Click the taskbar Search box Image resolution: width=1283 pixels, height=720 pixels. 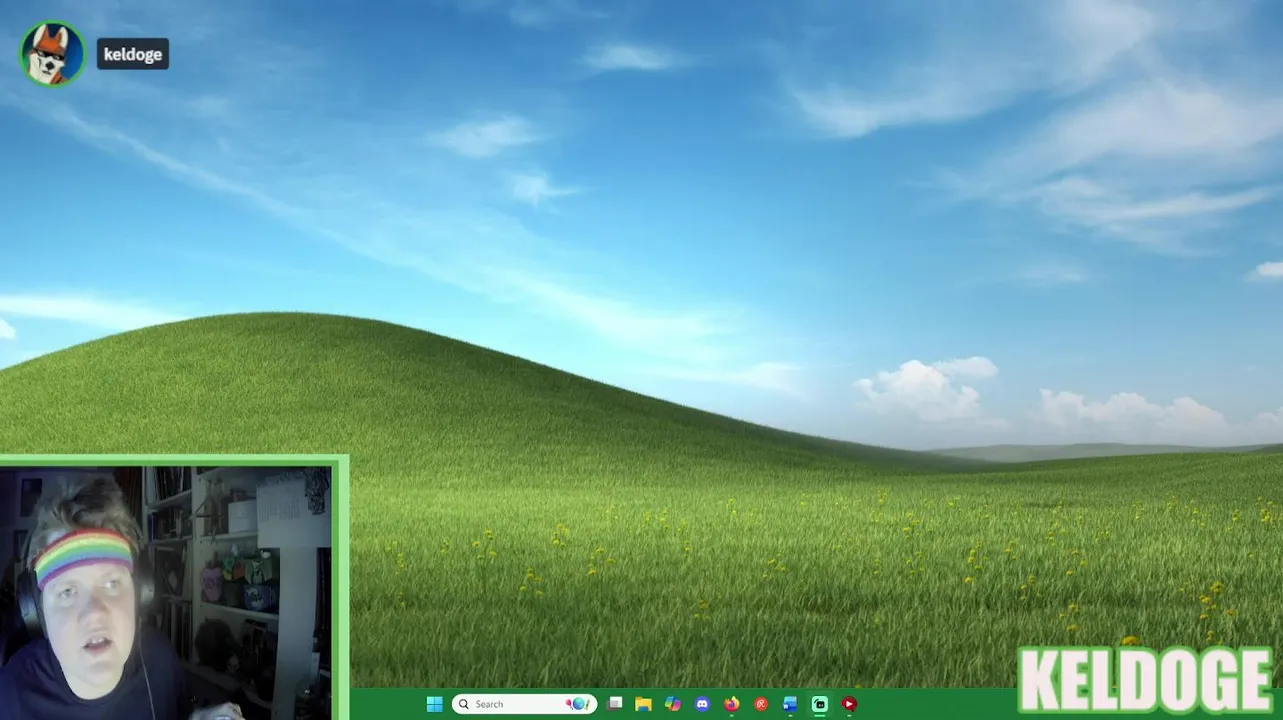pyautogui.click(x=524, y=704)
